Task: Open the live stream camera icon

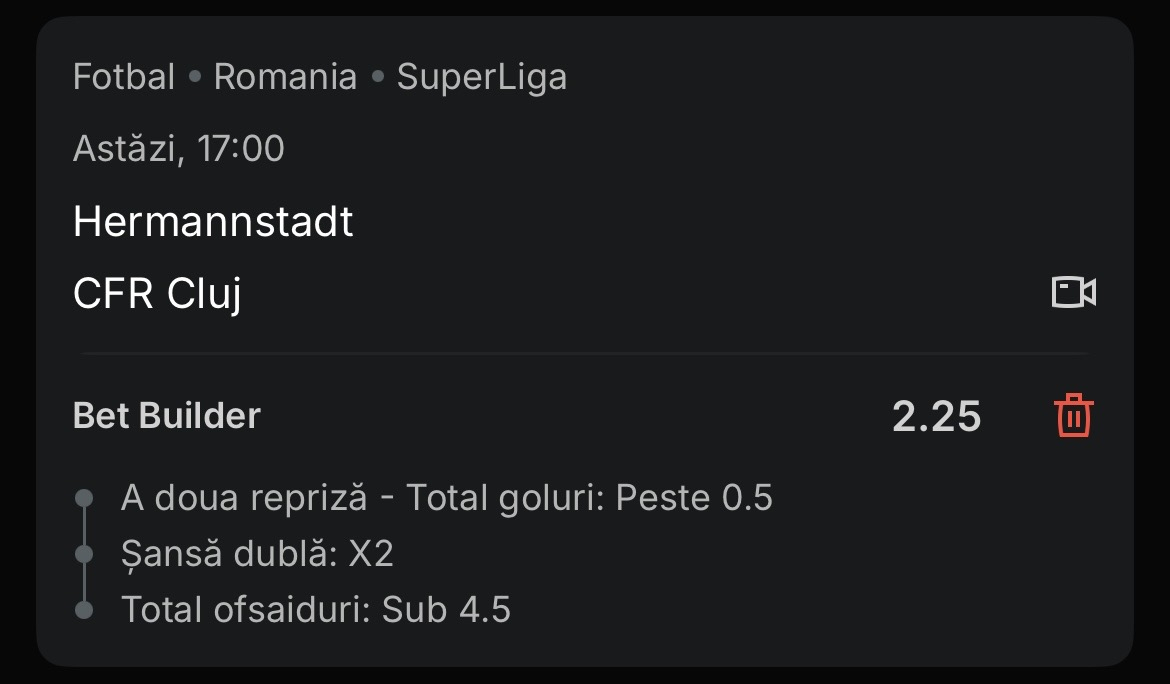Action: (x=1074, y=292)
